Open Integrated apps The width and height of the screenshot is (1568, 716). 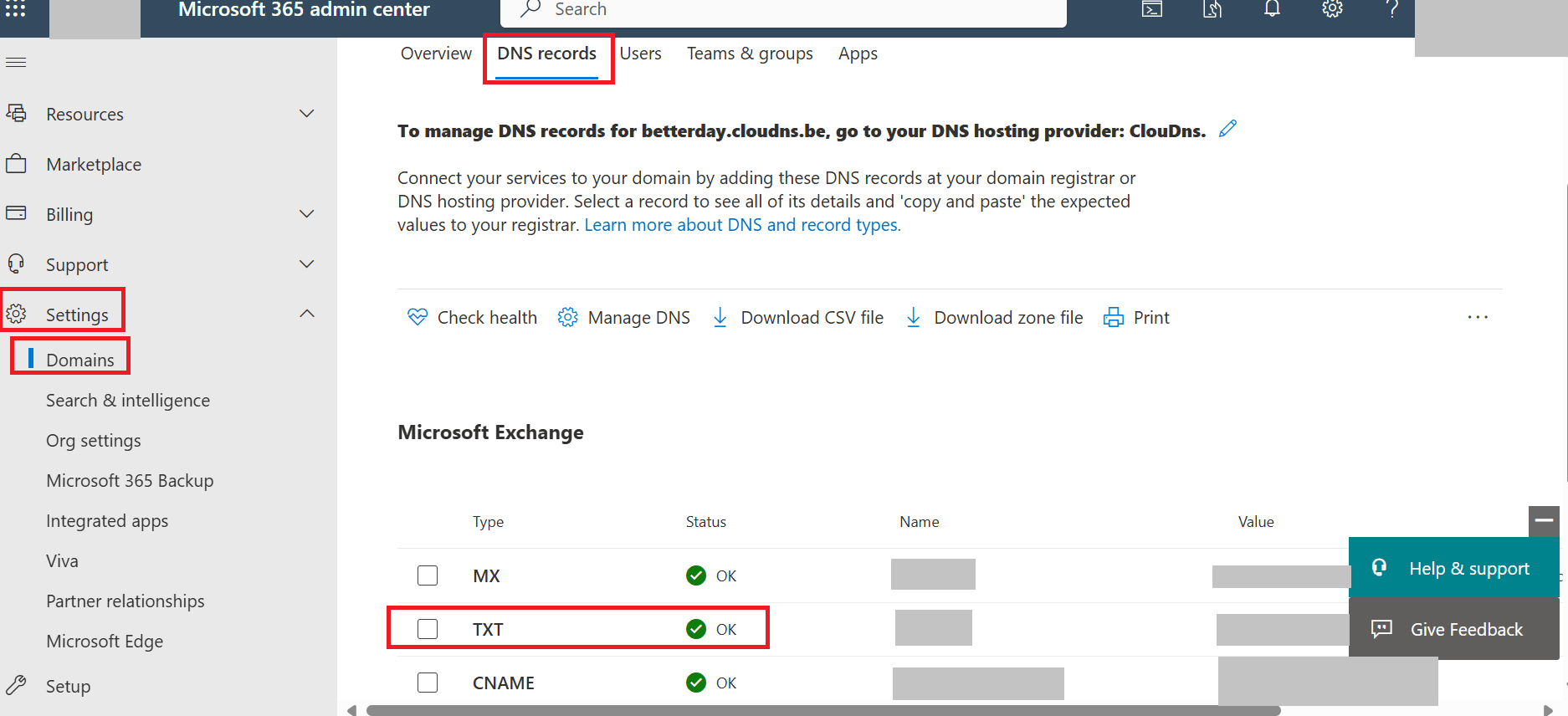pos(107,521)
